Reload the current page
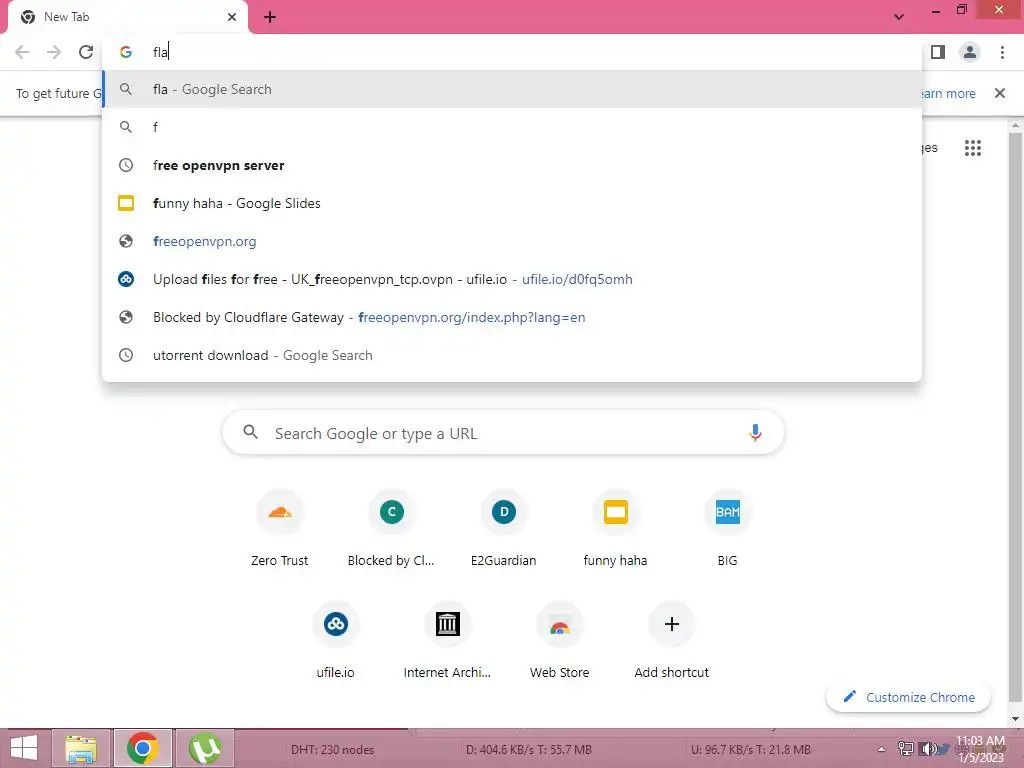The height and width of the screenshot is (768, 1024). [x=86, y=52]
